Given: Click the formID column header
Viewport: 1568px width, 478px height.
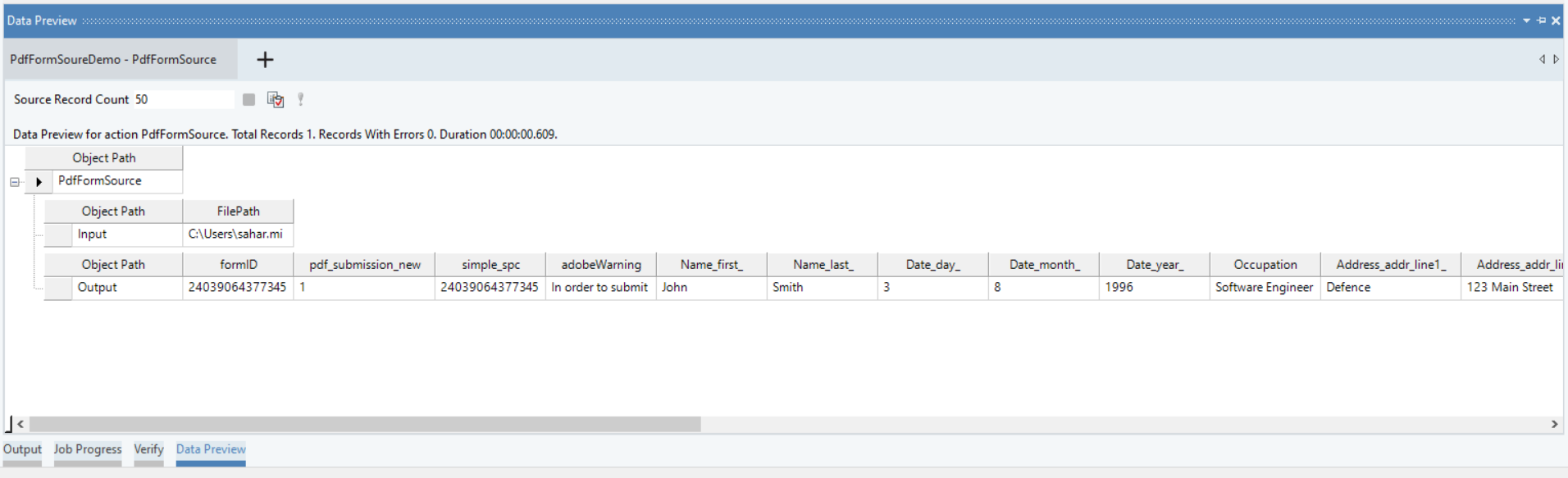Looking at the screenshot, I should 238,265.
